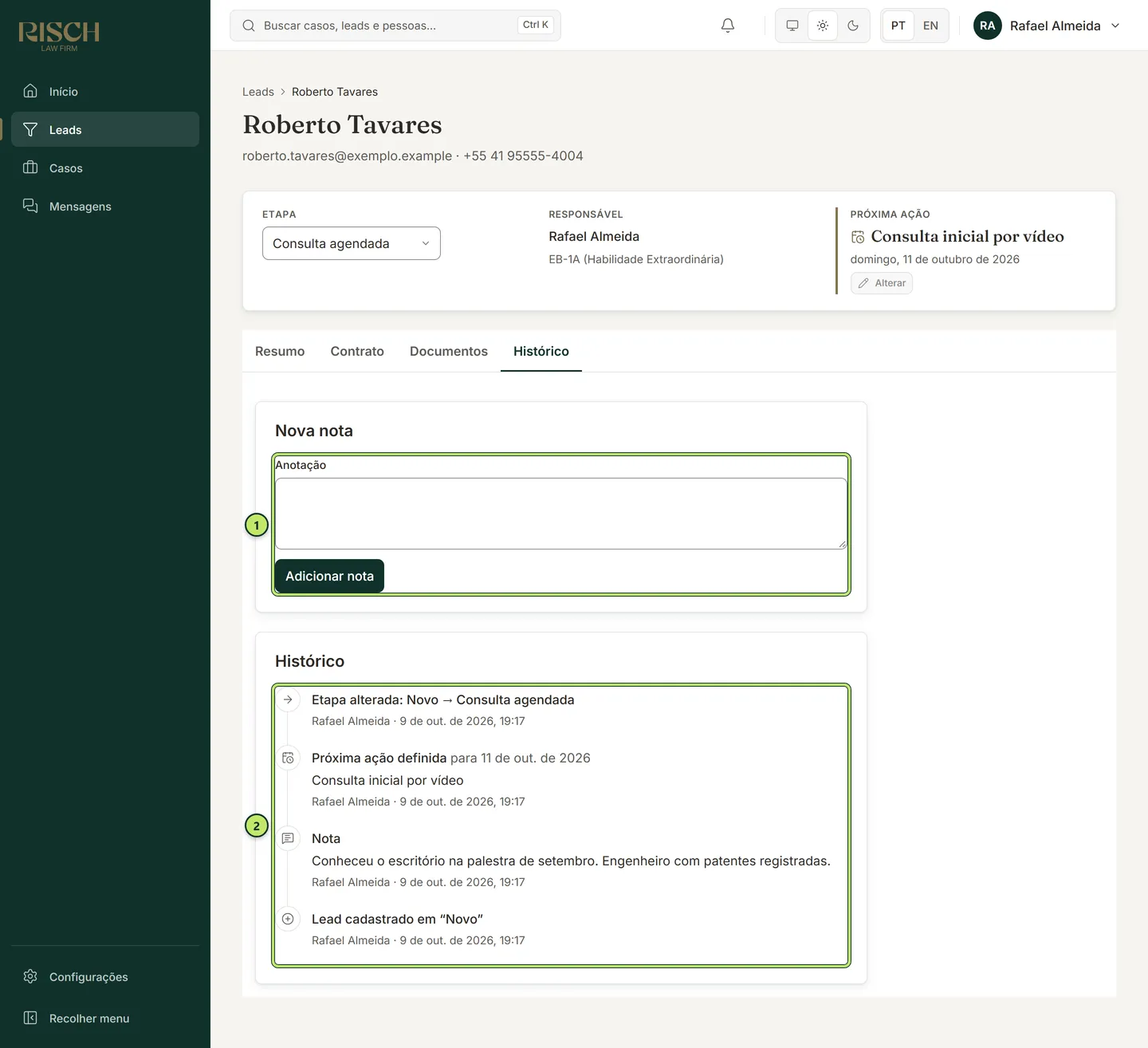Click arrow icon of Etapa alterada entry

coord(288,699)
